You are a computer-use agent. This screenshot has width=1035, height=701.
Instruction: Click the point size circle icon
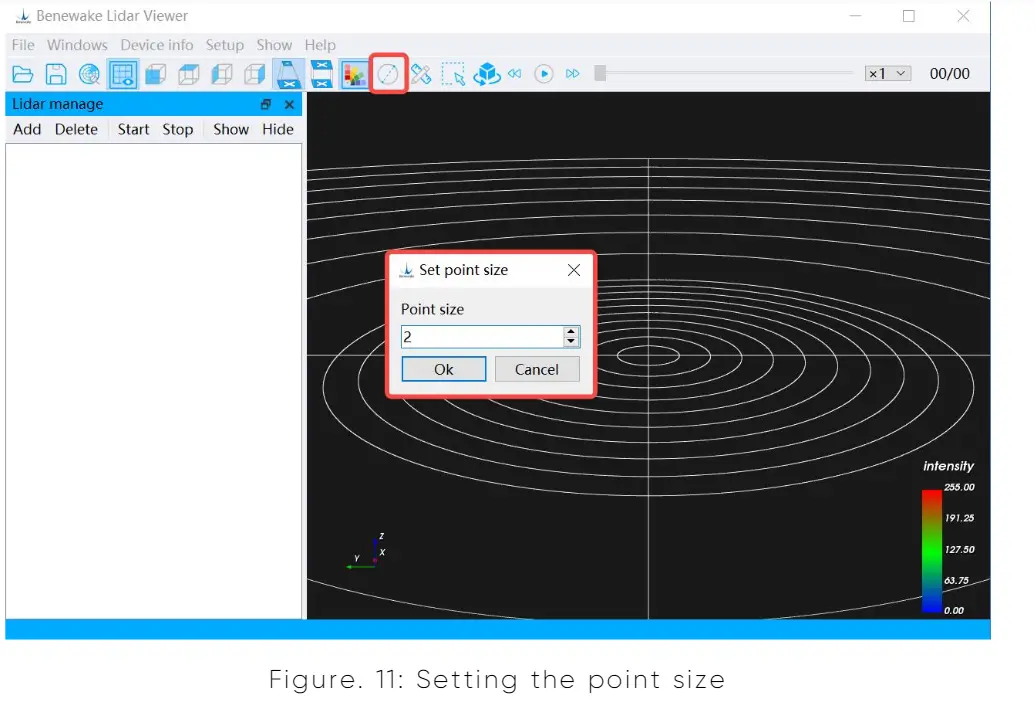click(388, 74)
